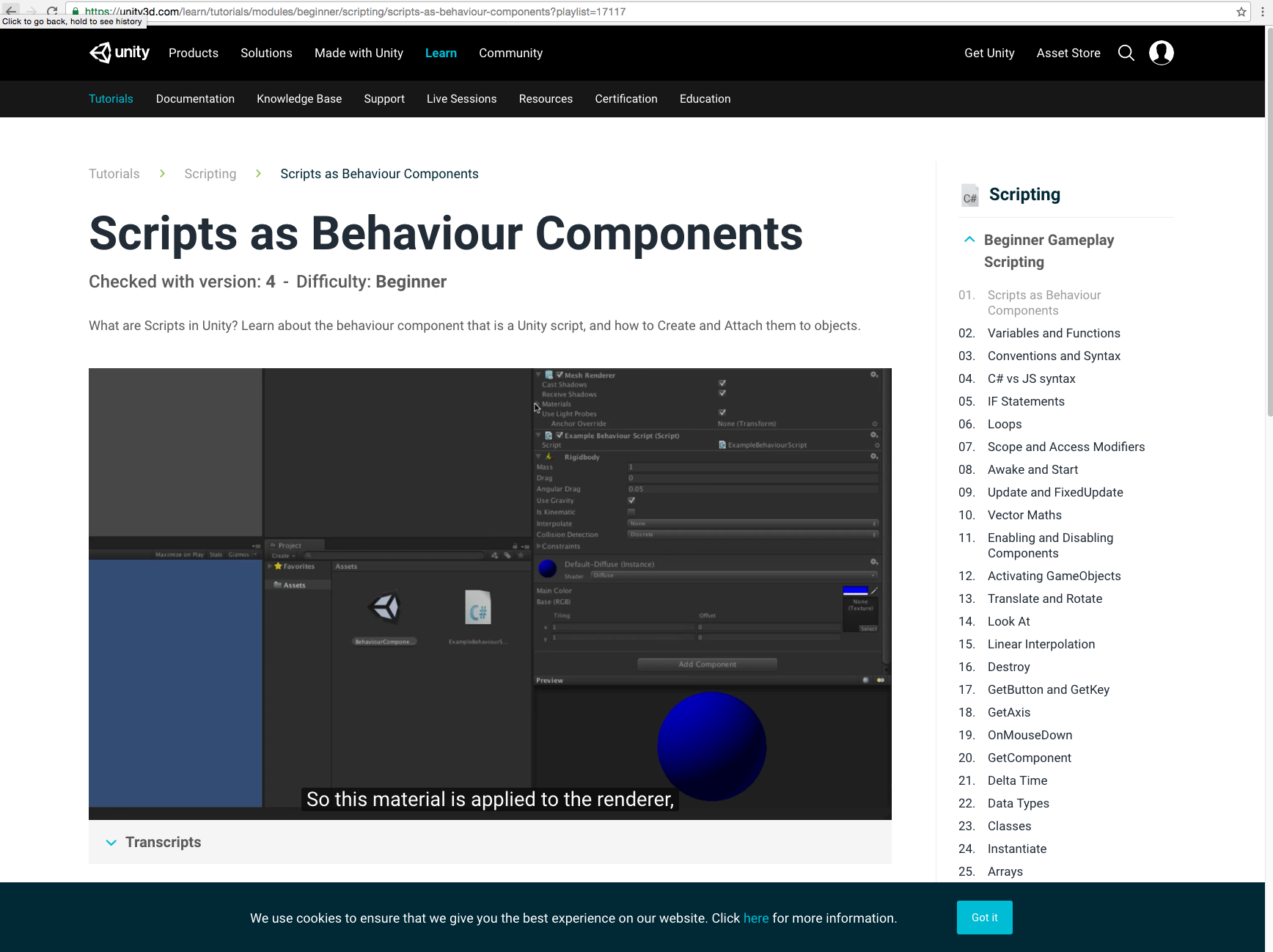Bookmark the page with the star icon
The height and width of the screenshot is (952, 1273).
tap(1241, 12)
